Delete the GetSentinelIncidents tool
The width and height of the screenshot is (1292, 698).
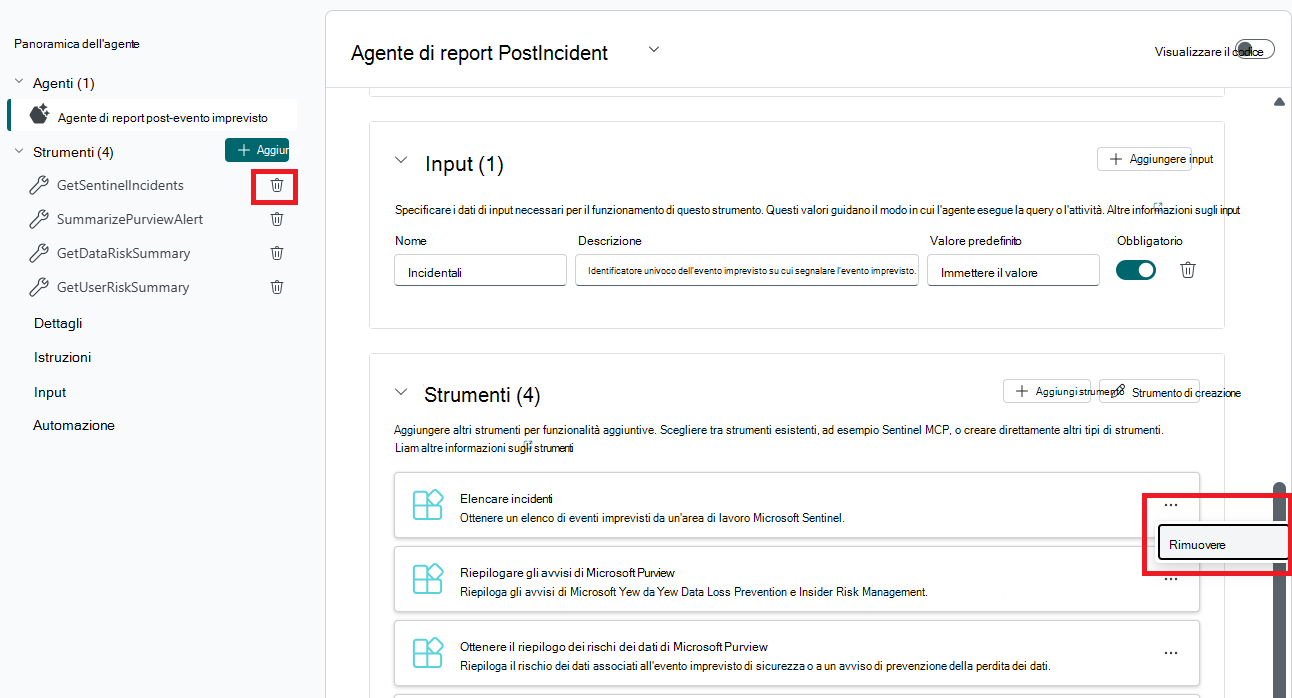coord(277,185)
